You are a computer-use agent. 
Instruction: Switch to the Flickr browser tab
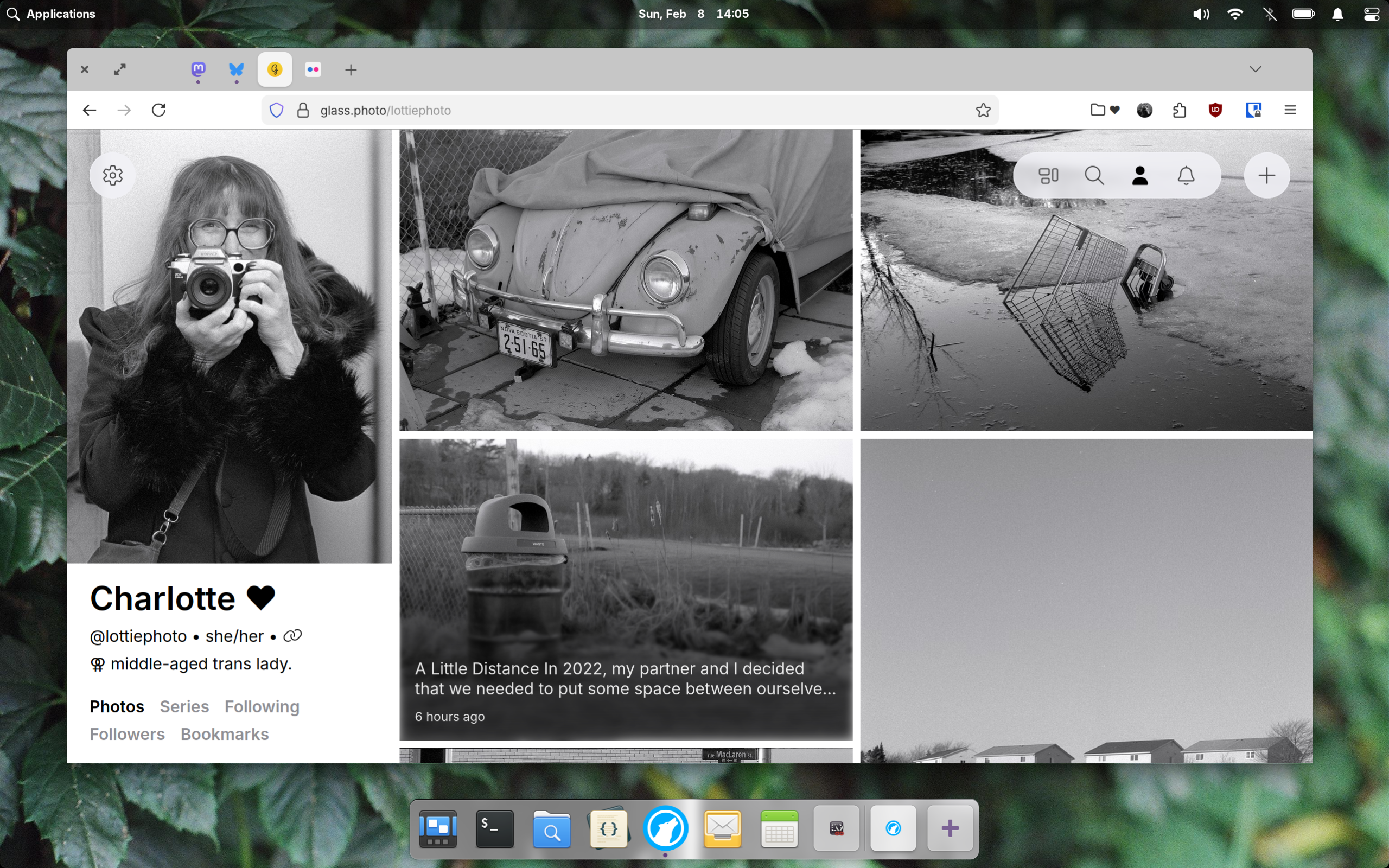[313, 69]
